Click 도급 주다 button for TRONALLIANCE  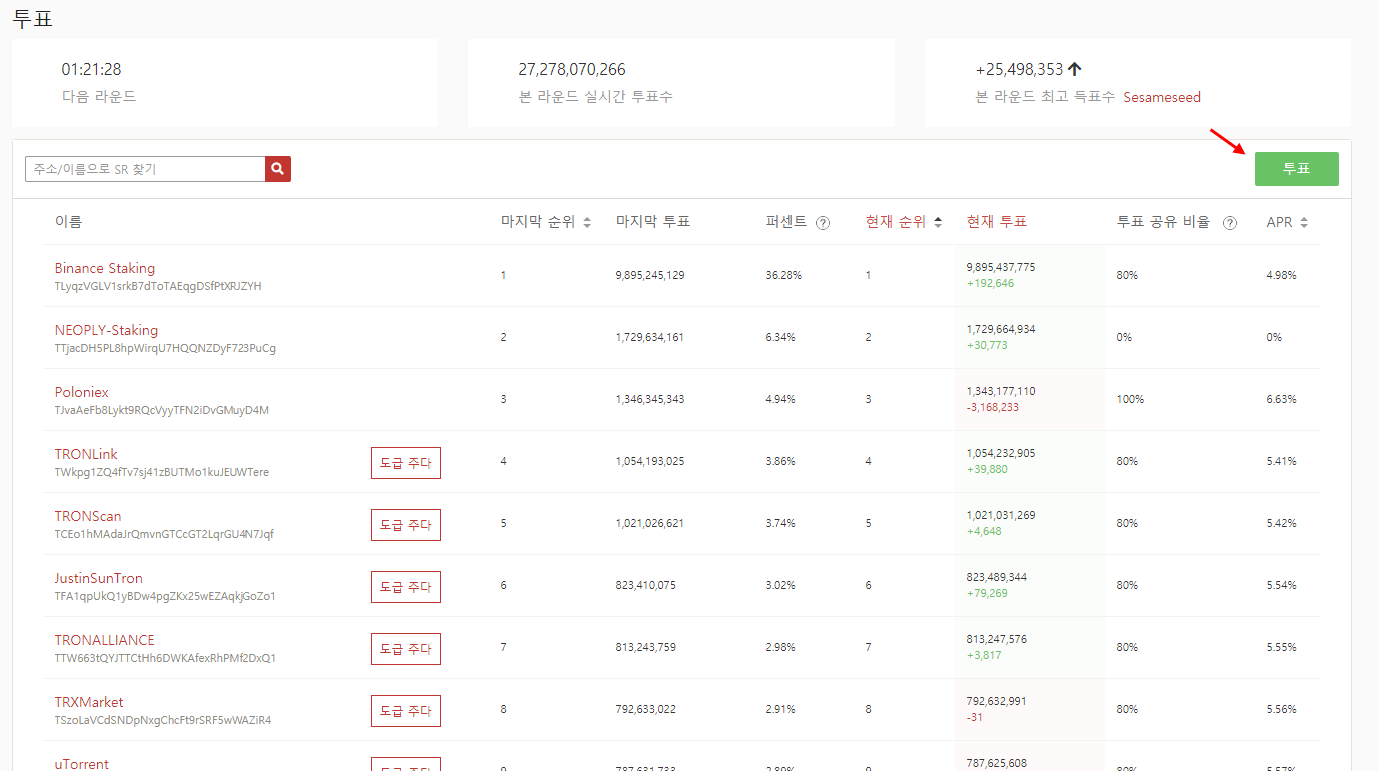[x=406, y=649]
